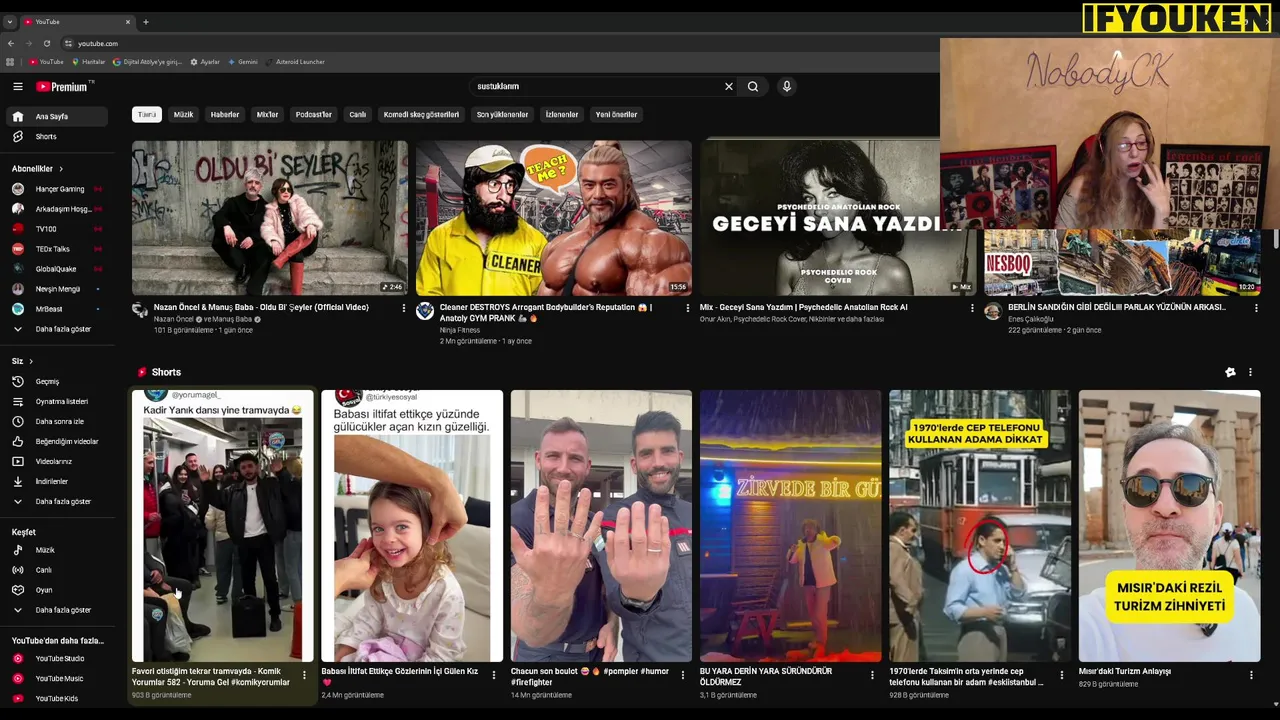Clear the search text with X
This screenshot has width=1280, height=720.
click(729, 87)
